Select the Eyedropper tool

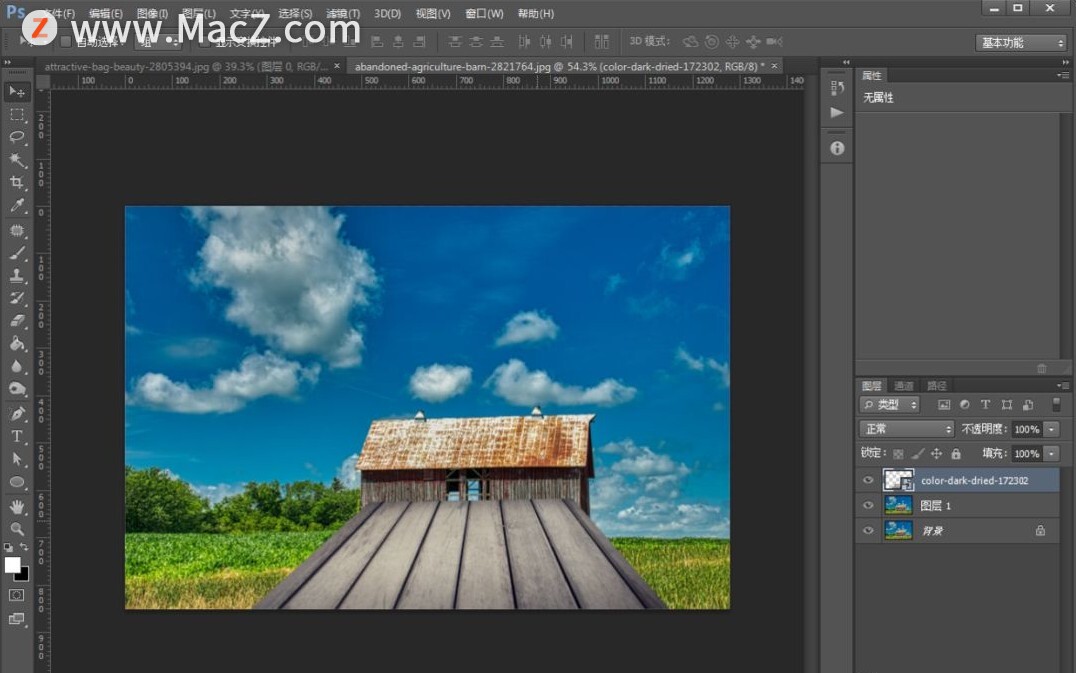[x=17, y=205]
